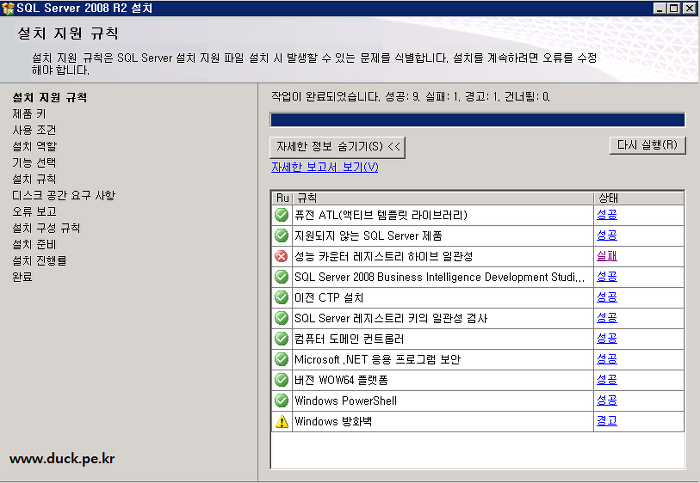Viewport: 700px width, 483px height.
Task: Open the 실패 status link for 성능 카운터
Action: click(607, 256)
